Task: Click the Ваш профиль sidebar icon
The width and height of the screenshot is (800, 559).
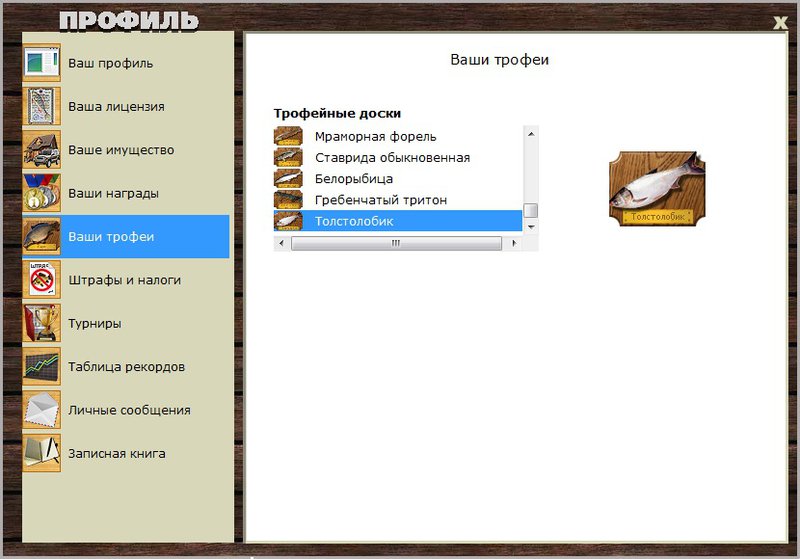Action: point(41,63)
